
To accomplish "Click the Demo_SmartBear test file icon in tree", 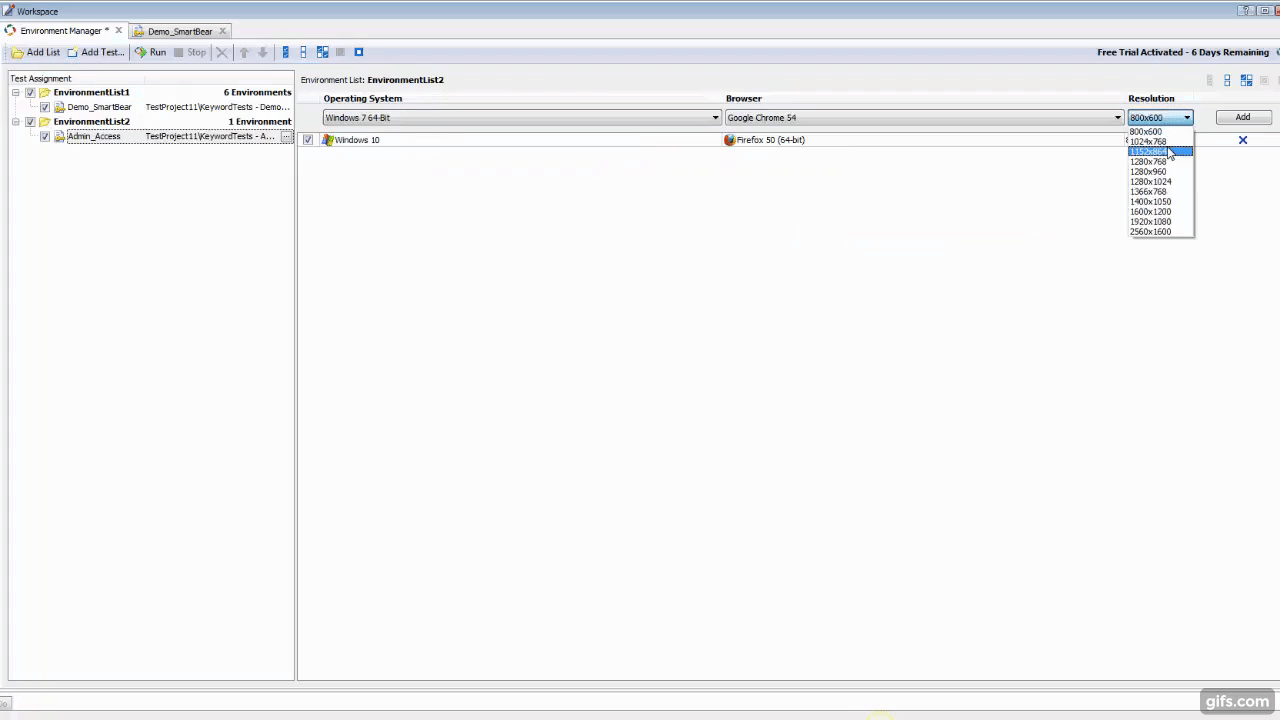I will pyautogui.click(x=60, y=107).
